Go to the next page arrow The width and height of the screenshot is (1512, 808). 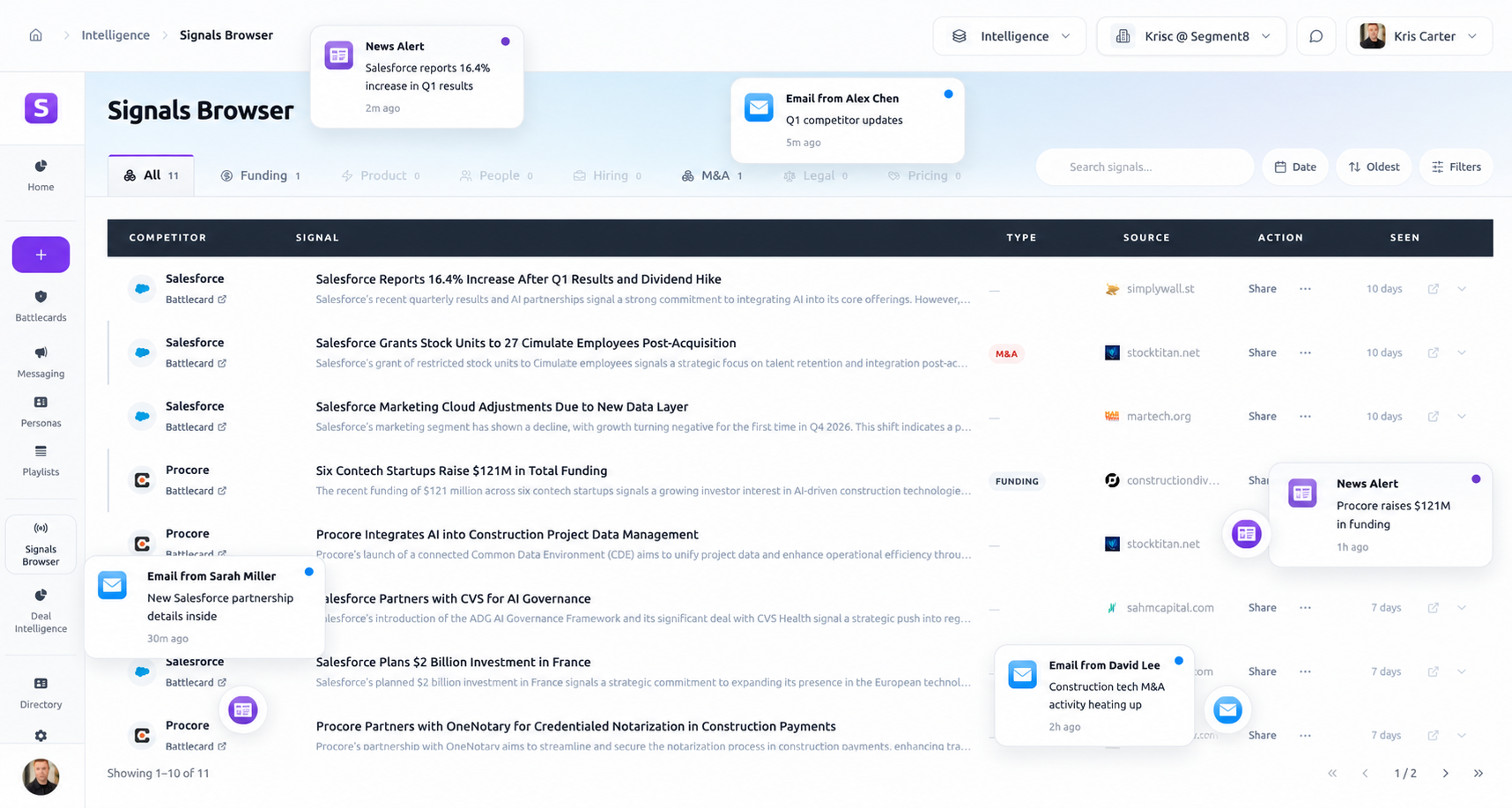pyautogui.click(x=1445, y=773)
